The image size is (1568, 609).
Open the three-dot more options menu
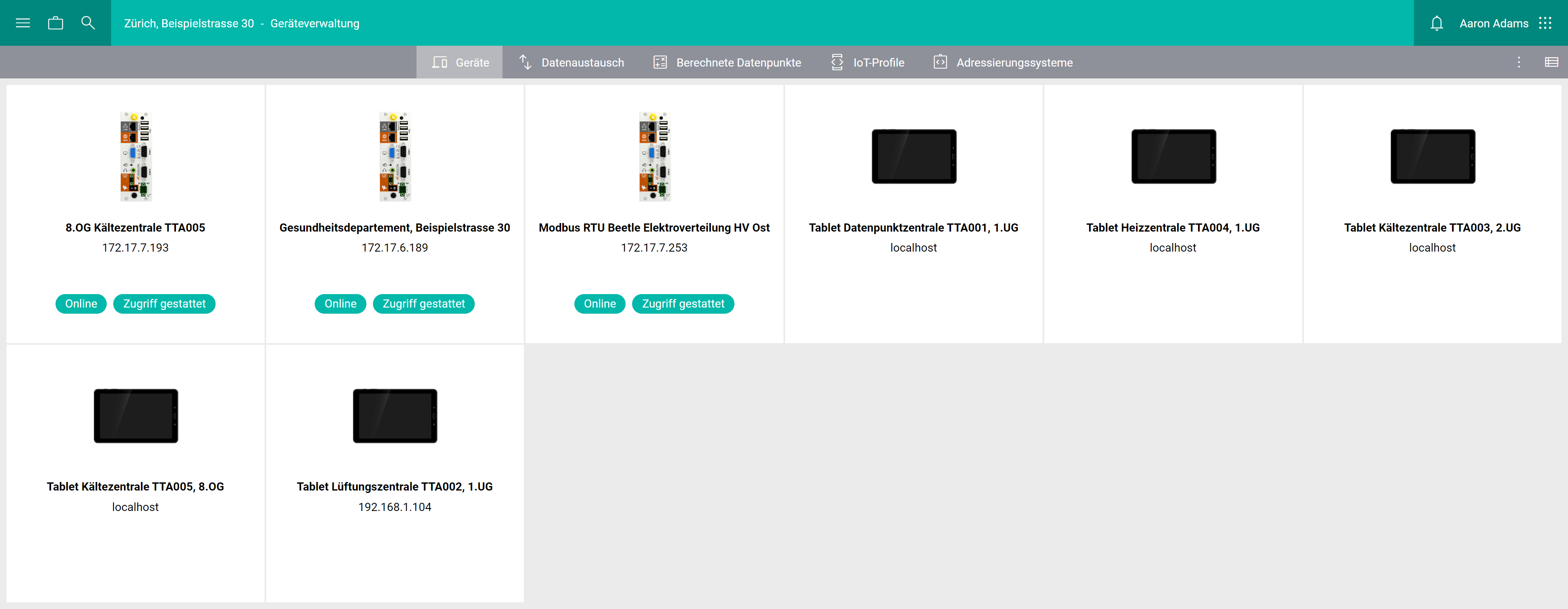1519,62
